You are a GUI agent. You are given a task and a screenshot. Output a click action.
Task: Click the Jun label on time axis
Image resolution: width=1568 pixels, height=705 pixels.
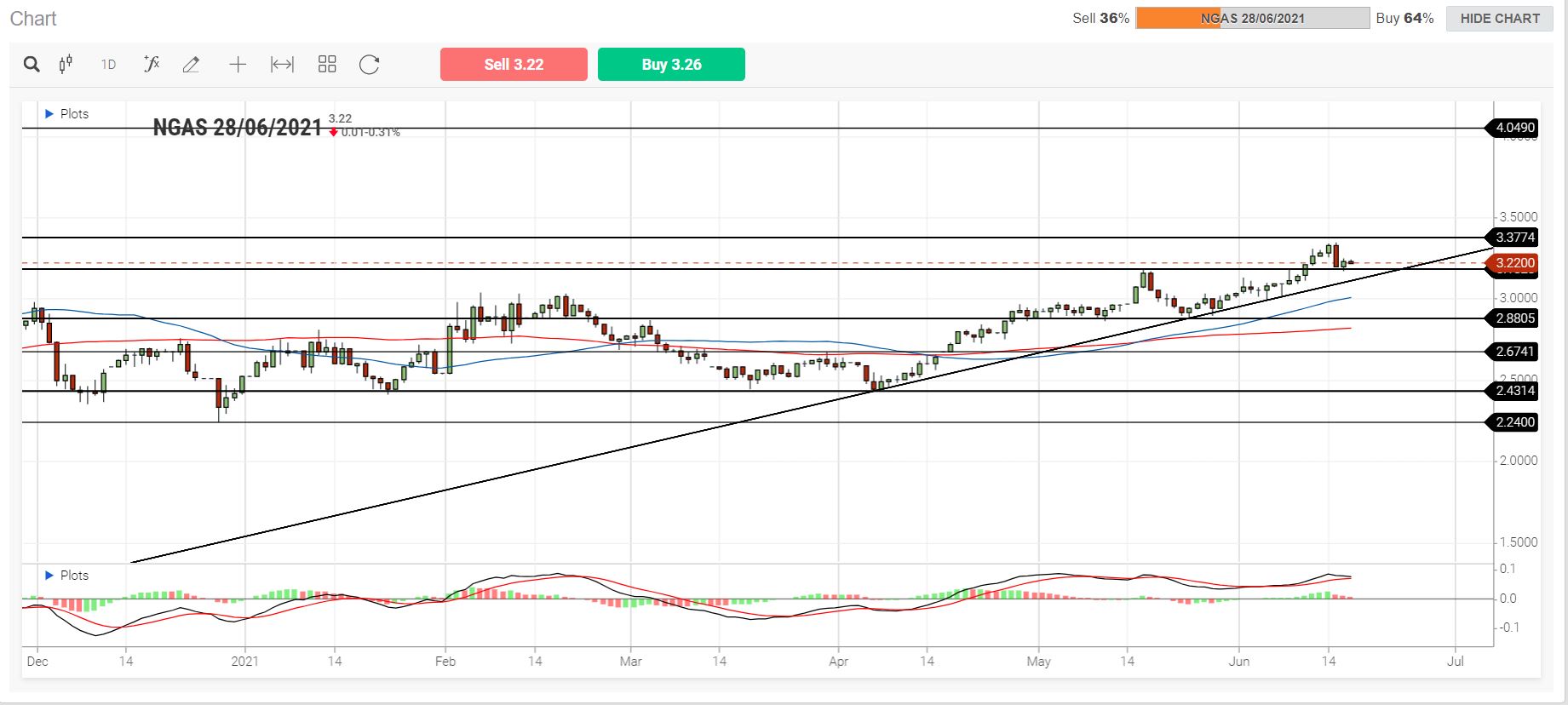point(1239,661)
